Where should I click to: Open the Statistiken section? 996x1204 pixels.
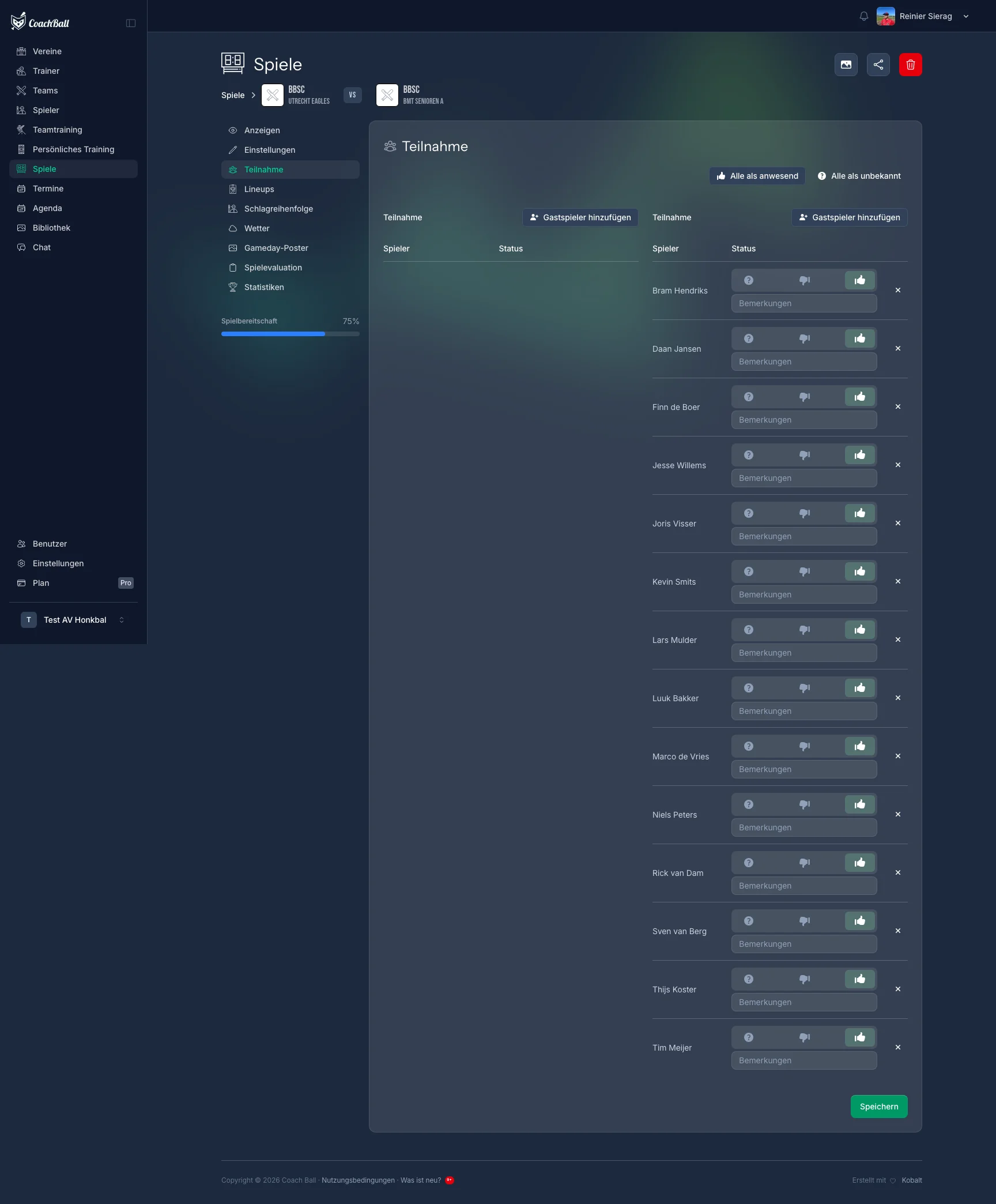coord(263,287)
